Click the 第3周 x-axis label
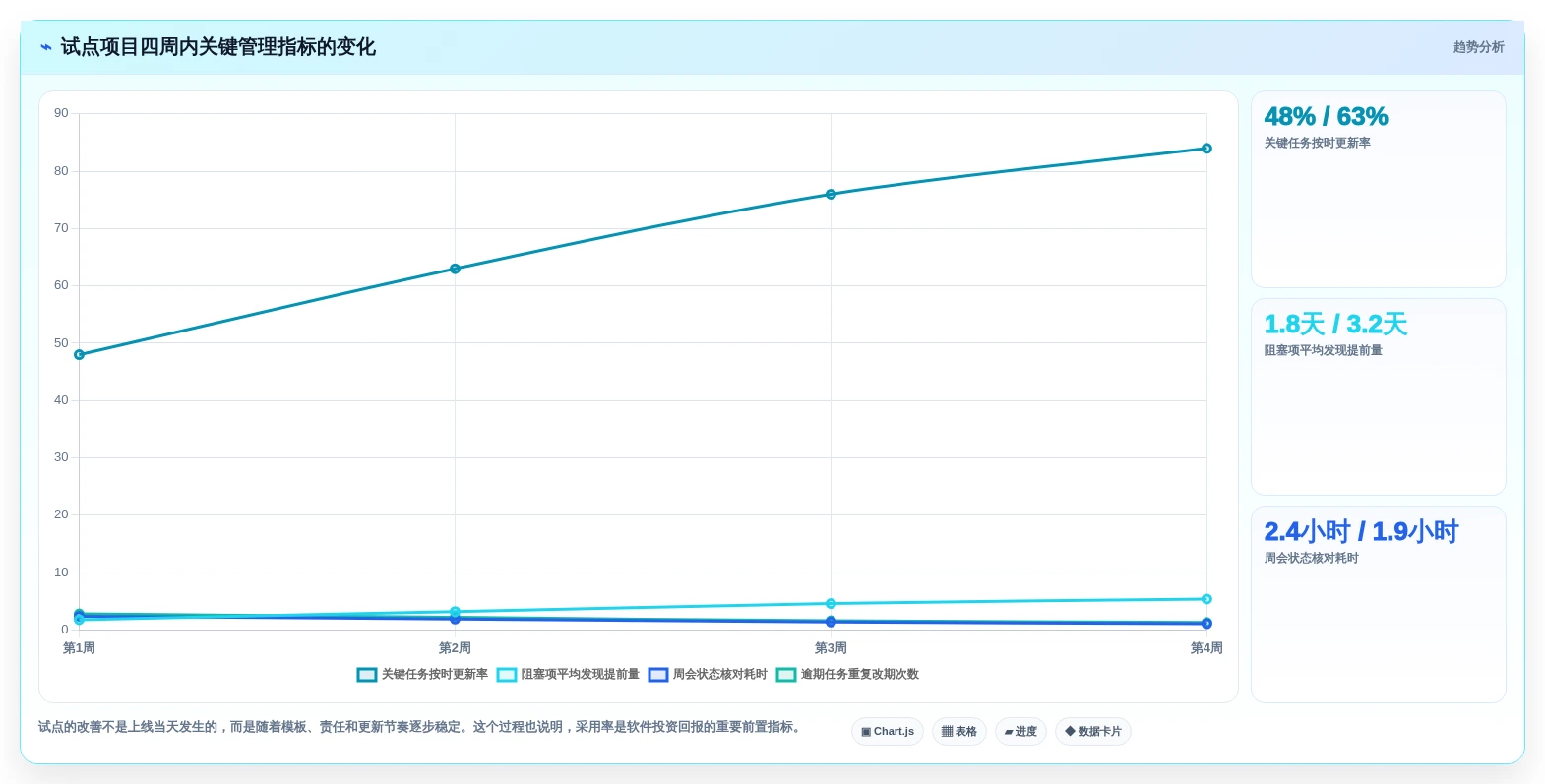The image size is (1545, 784). coord(831,648)
